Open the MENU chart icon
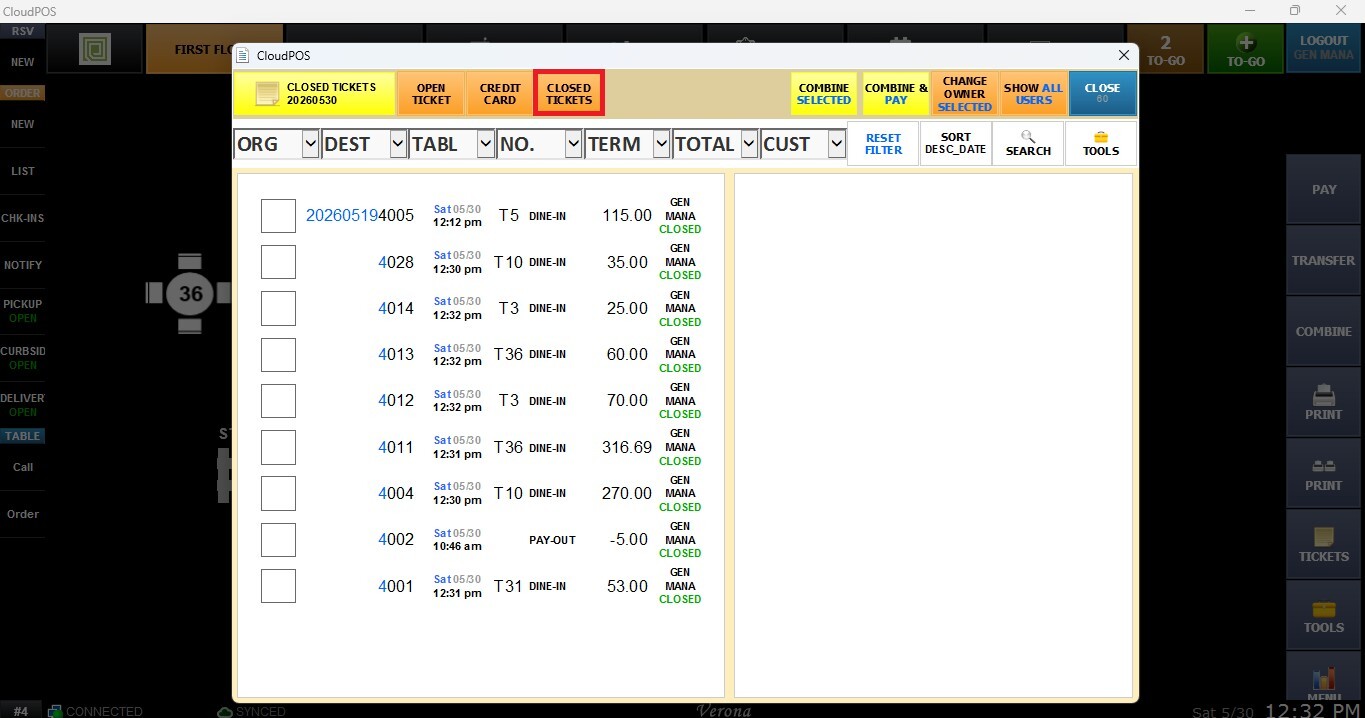Viewport: 1365px width, 718px height. (1323, 678)
